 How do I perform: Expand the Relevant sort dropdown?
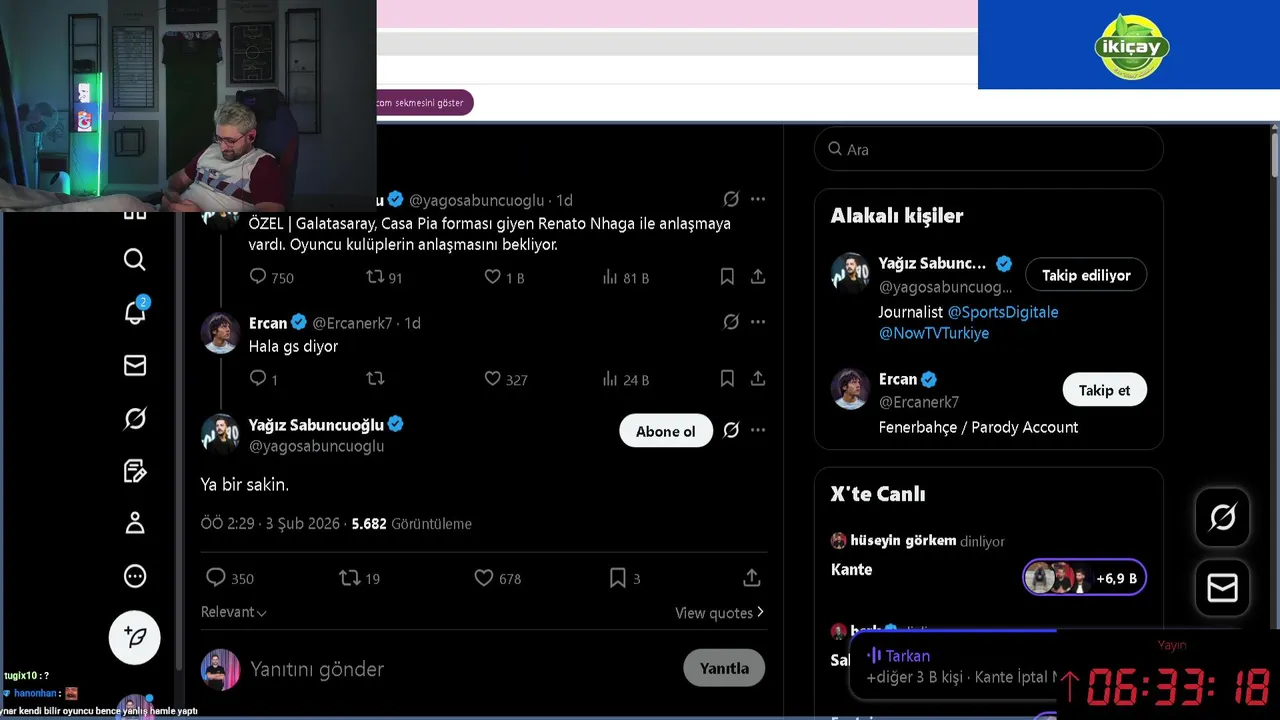(234, 612)
